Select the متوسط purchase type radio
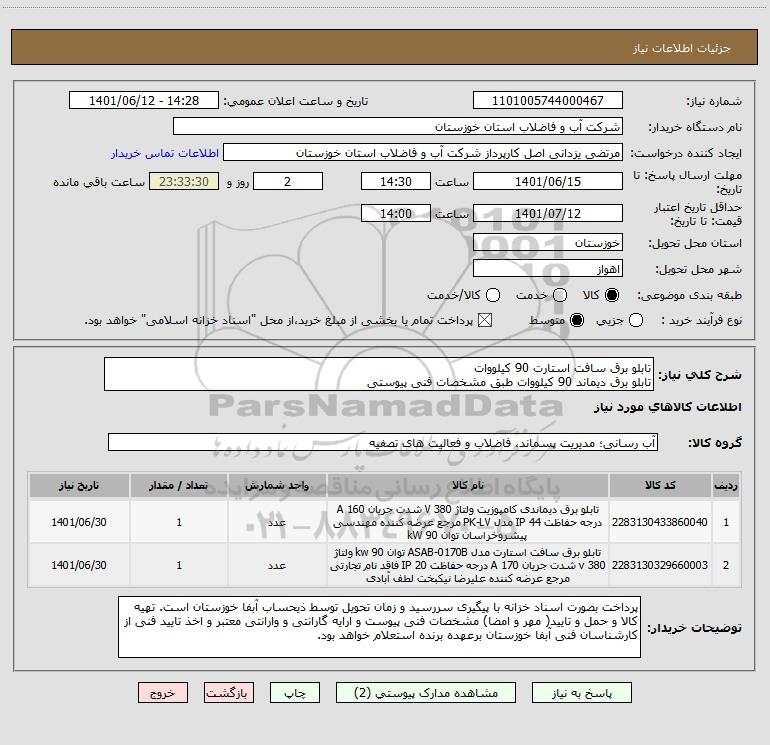Viewport: 770px width, 745px height. [x=577, y=320]
